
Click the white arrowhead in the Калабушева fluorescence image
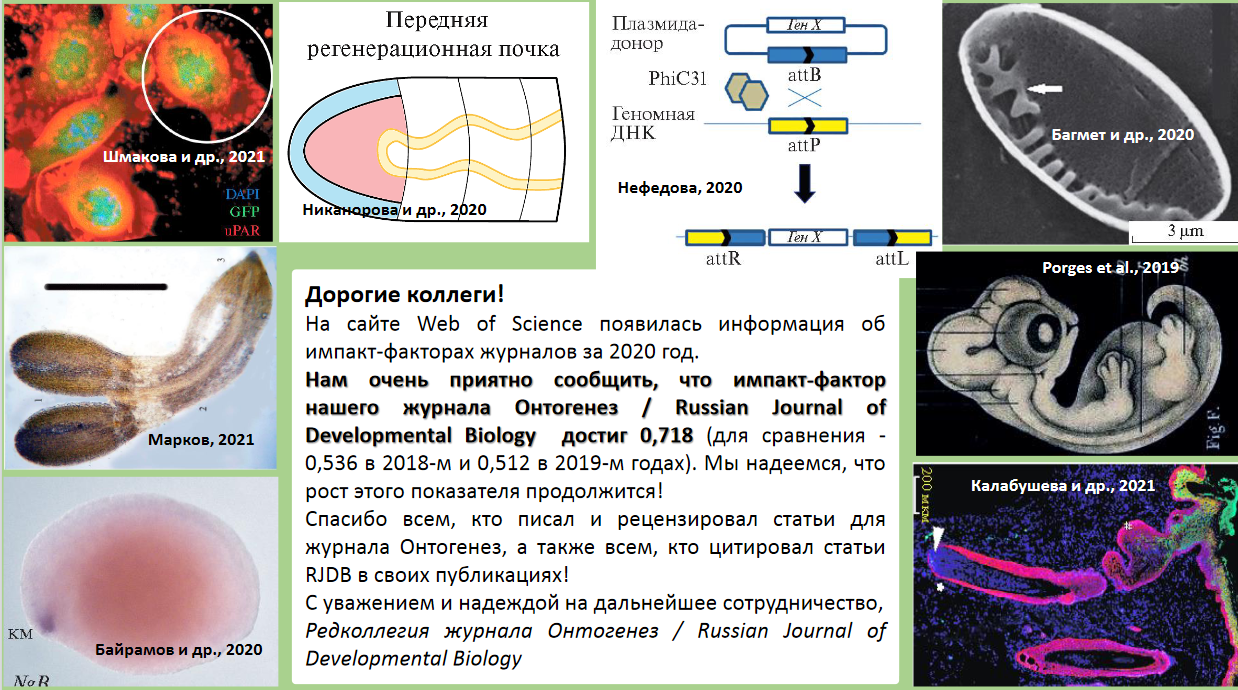click(x=934, y=539)
